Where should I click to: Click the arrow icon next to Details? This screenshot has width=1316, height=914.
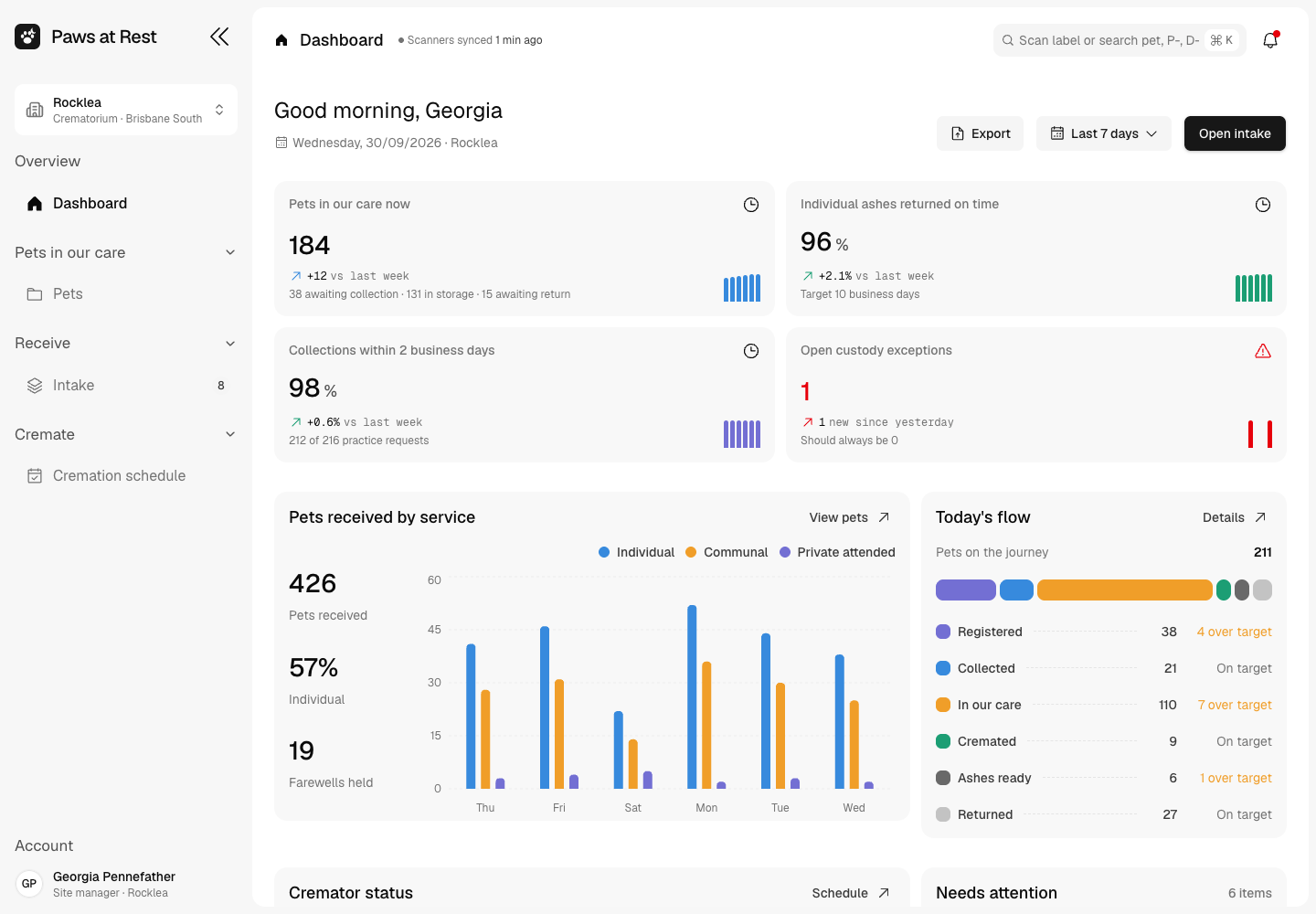coord(1260,517)
